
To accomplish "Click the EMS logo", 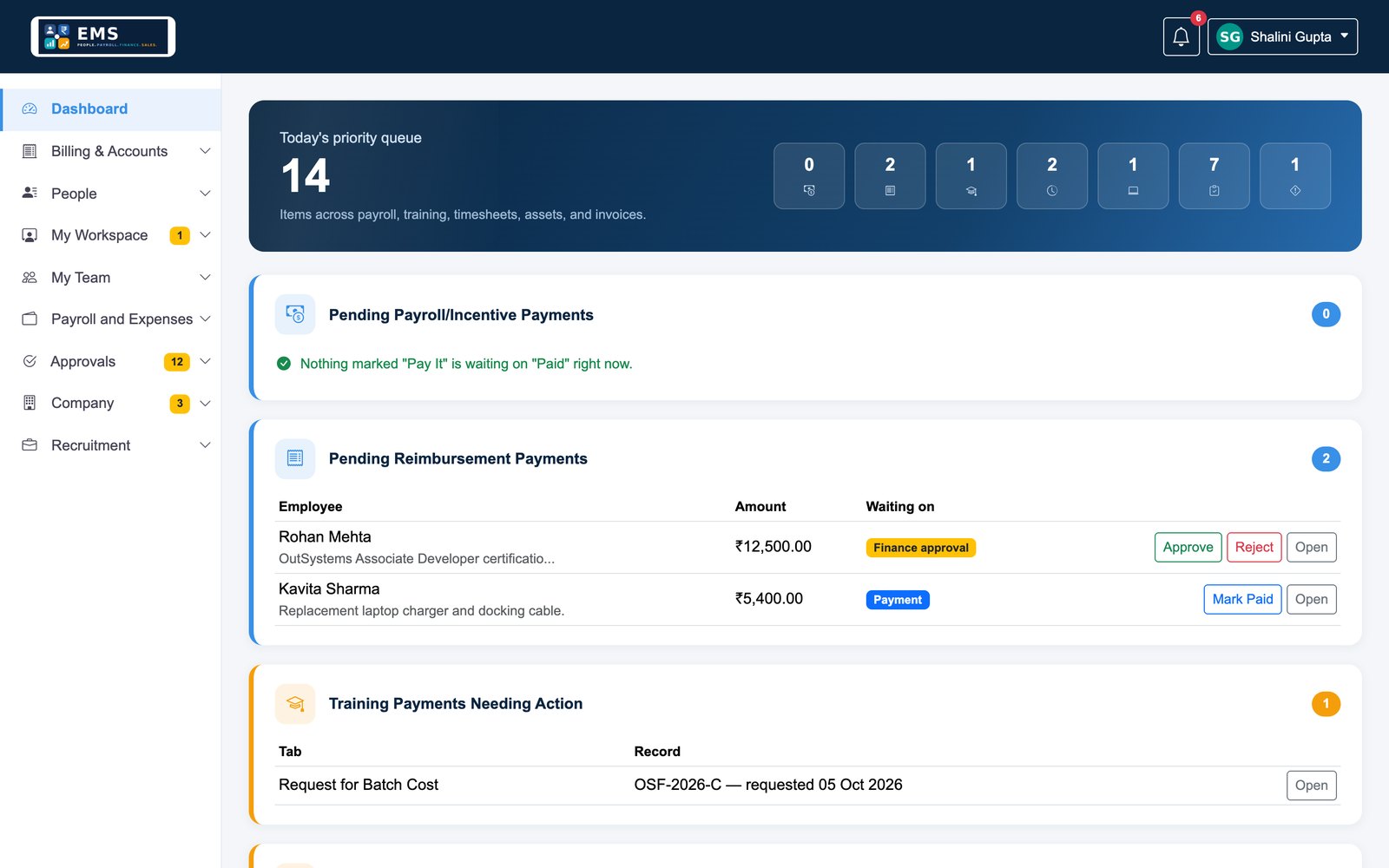I will 103,36.
